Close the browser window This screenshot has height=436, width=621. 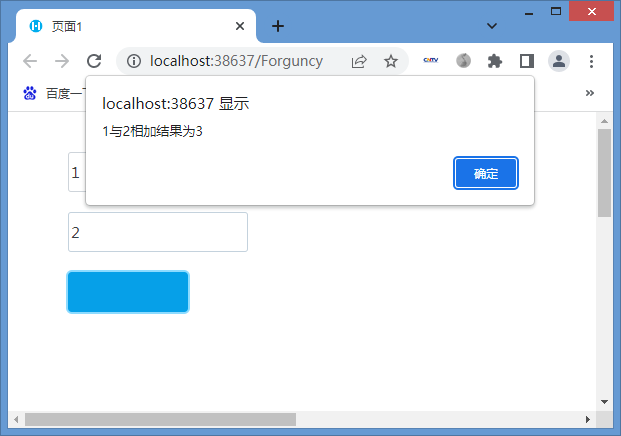pyautogui.click(x=592, y=11)
